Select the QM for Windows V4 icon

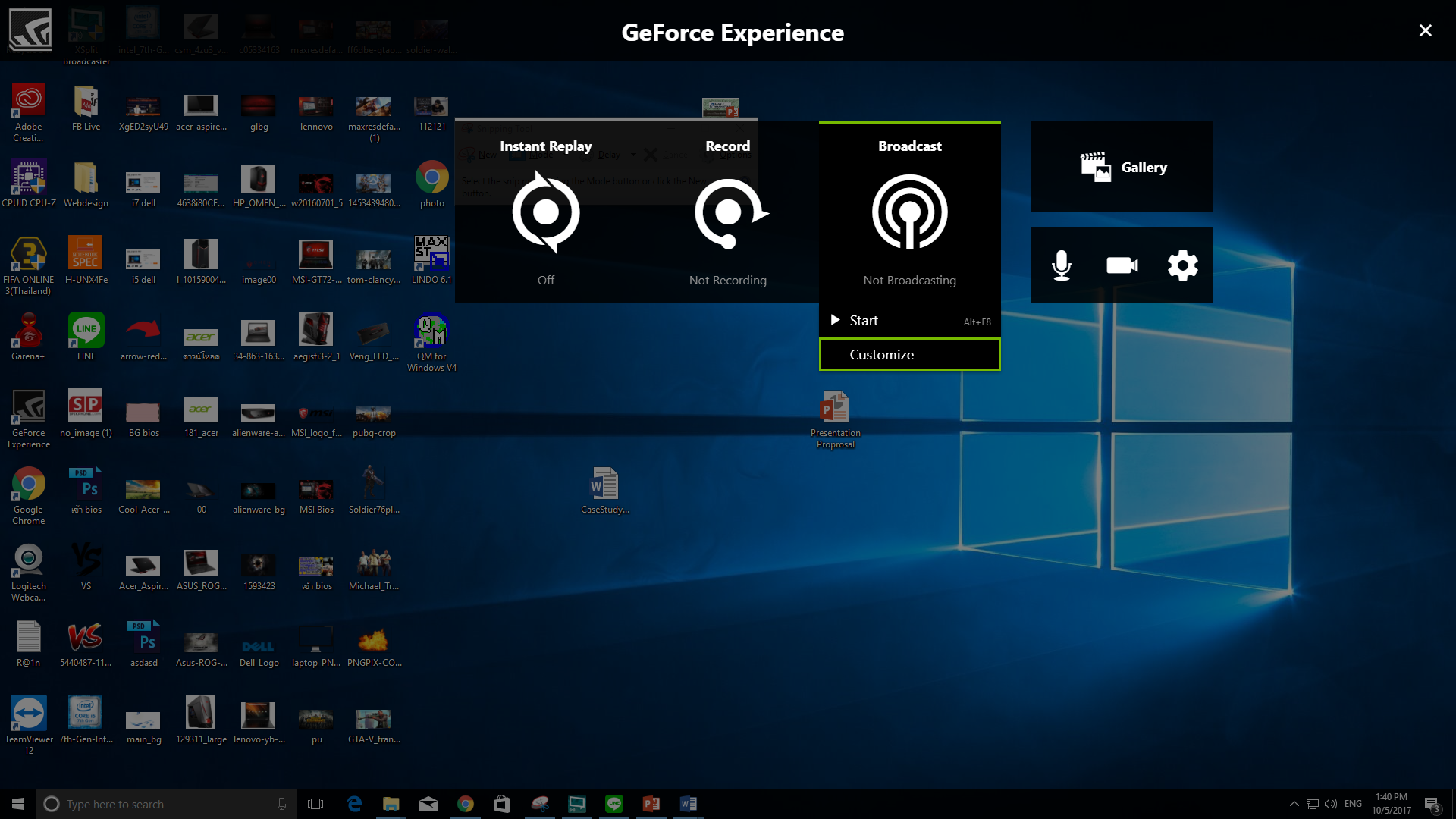pos(431,343)
